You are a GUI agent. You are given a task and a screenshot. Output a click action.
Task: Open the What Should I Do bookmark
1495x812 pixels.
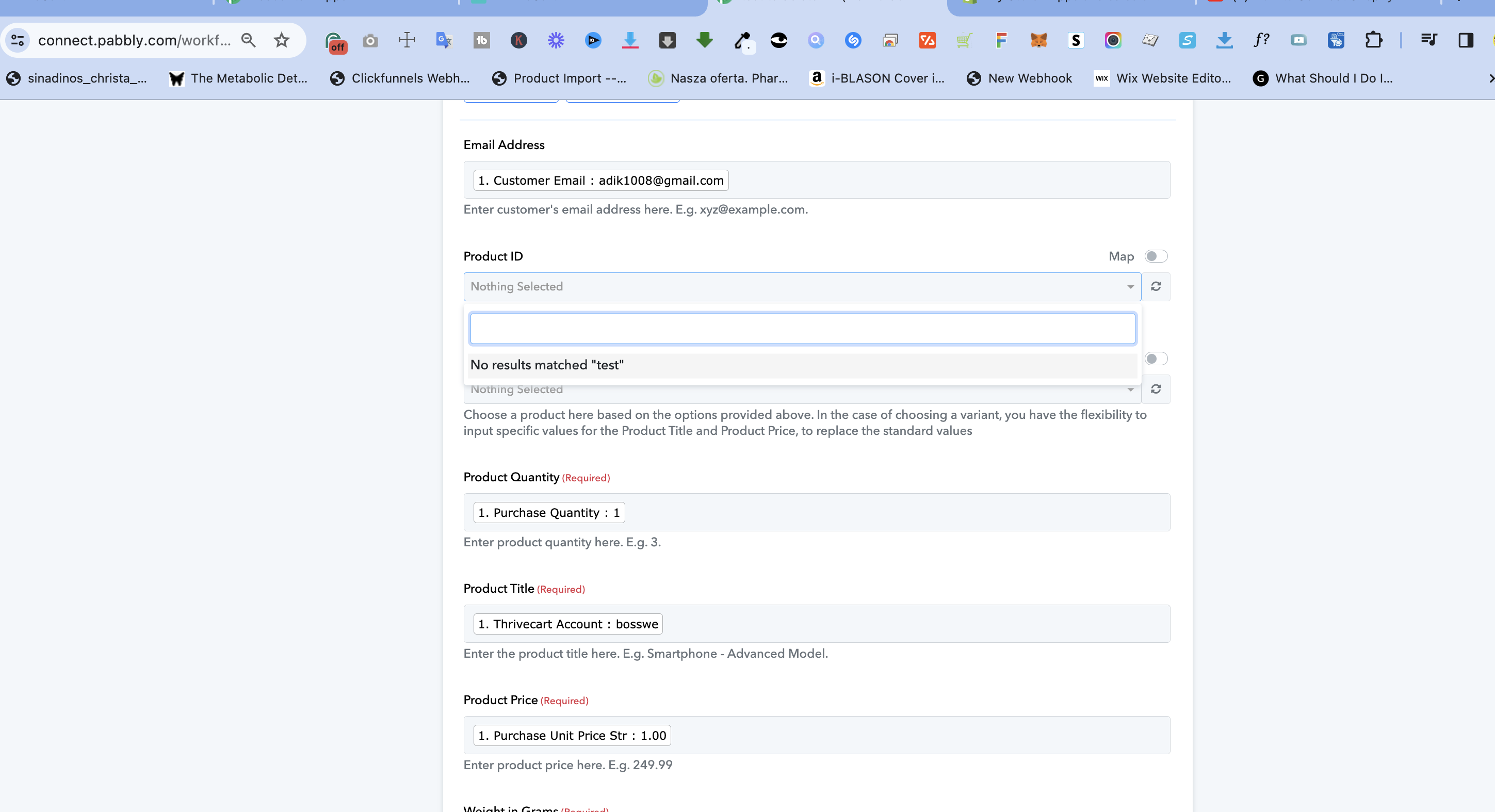(x=1323, y=78)
